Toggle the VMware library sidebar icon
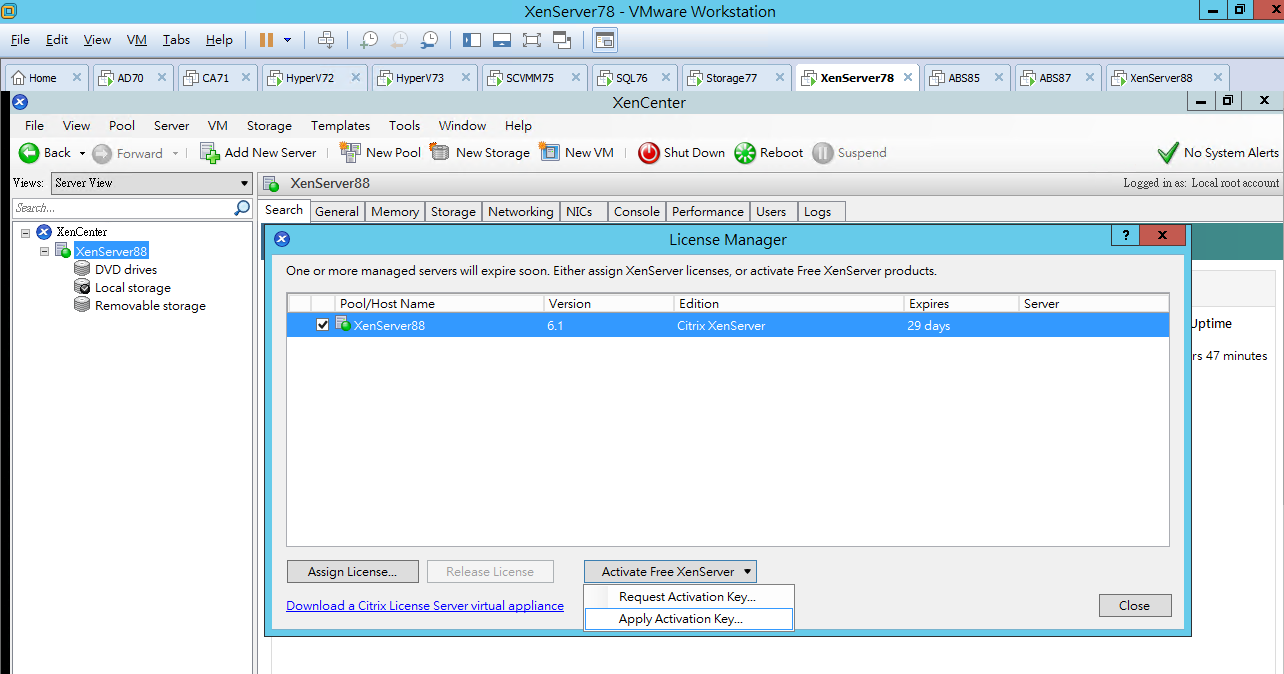This screenshot has width=1284, height=674. (472, 40)
